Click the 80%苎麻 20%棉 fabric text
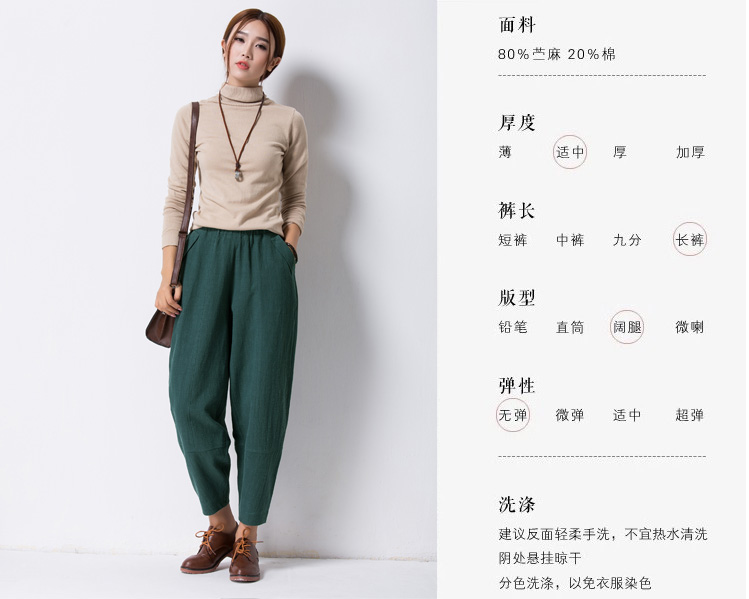Image resolution: width=749 pixels, height=599 pixels. point(557,54)
